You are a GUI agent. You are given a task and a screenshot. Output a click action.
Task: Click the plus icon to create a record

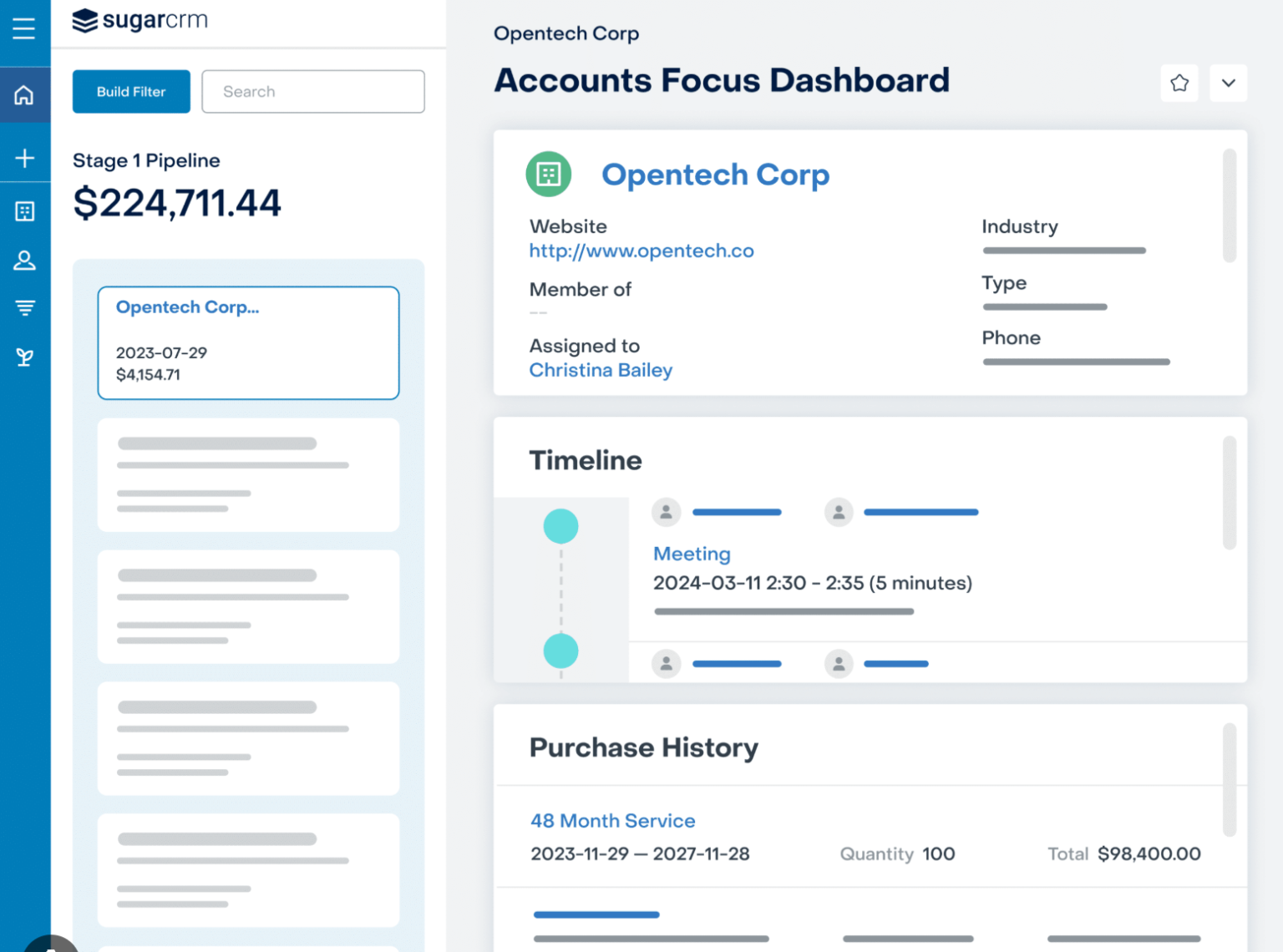click(x=24, y=157)
